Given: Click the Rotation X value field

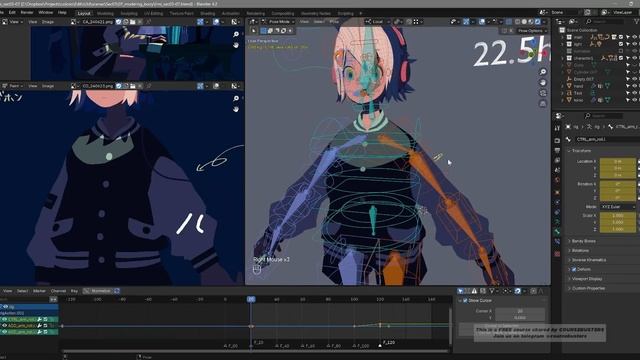Looking at the screenshot, I should 618,184.
